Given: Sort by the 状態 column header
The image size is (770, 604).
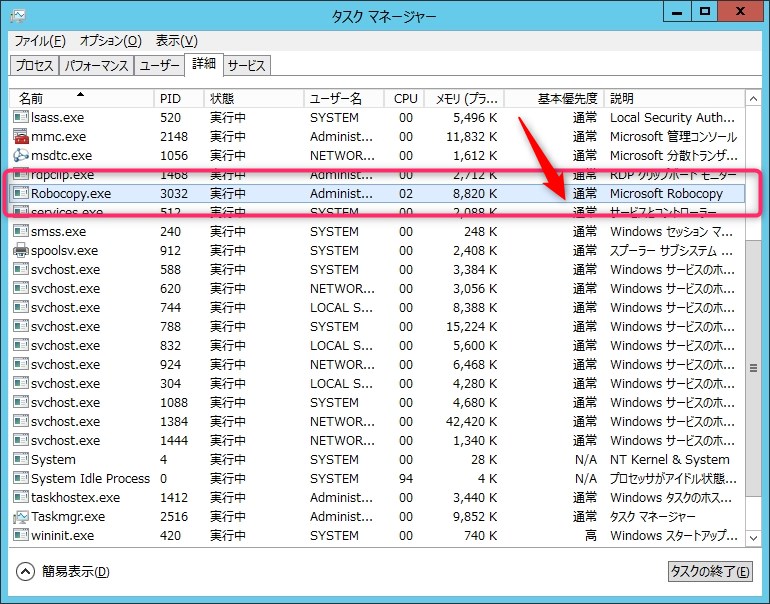Looking at the screenshot, I should (x=253, y=99).
